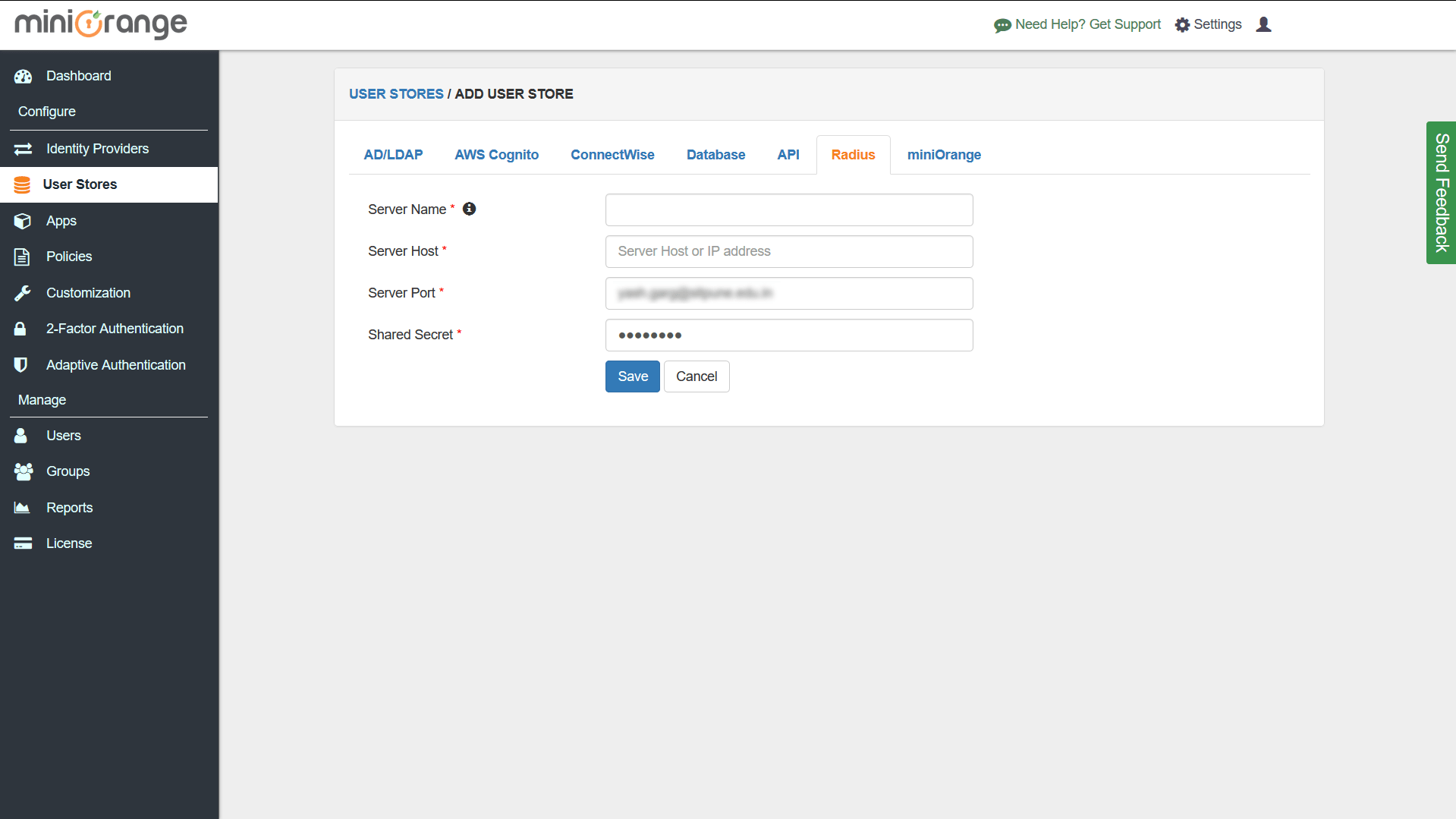This screenshot has width=1456, height=819.
Task: Open Groups in sidebar
Action: click(109, 471)
